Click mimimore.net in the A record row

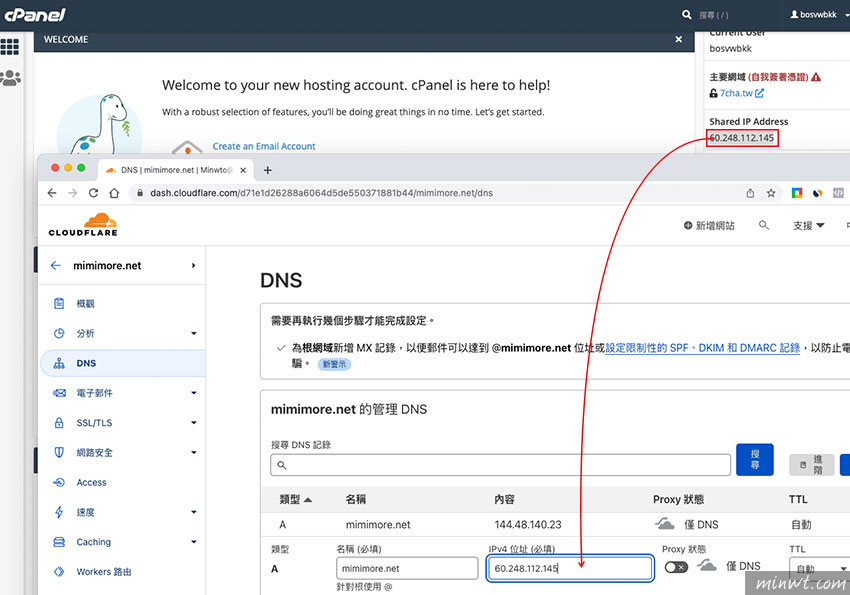[x=378, y=525]
